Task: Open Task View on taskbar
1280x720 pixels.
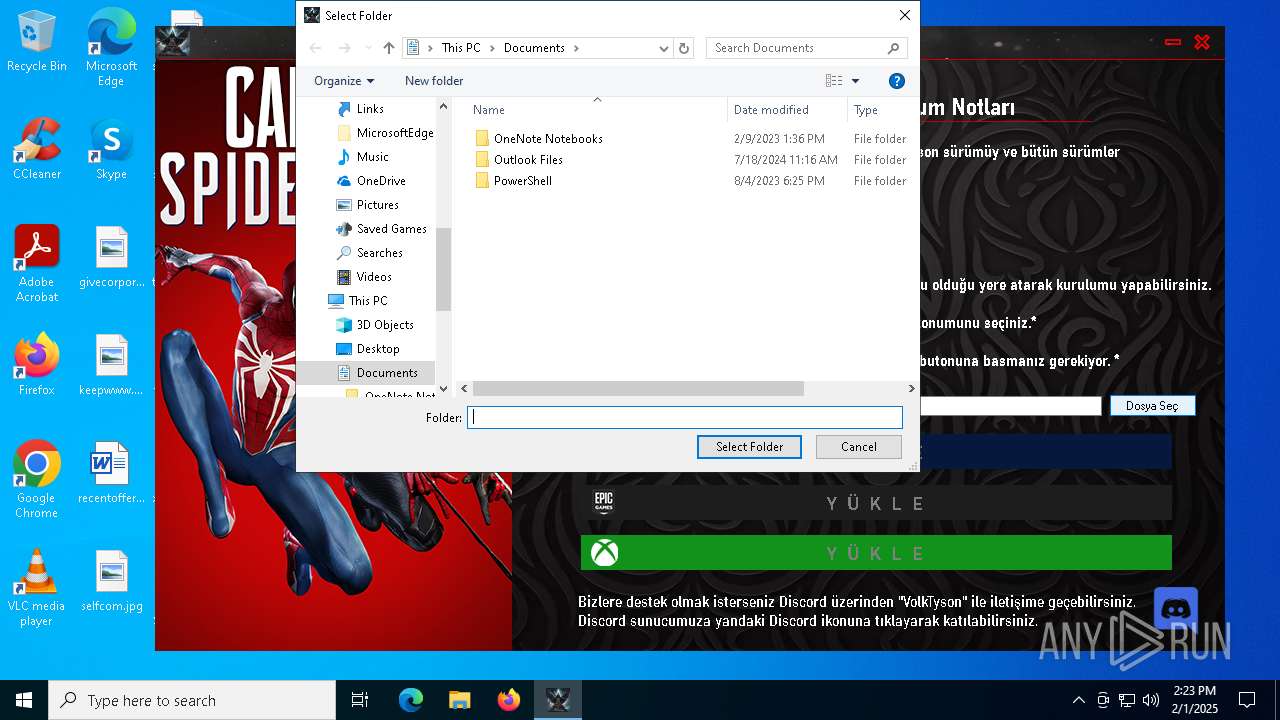Action: point(360,700)
